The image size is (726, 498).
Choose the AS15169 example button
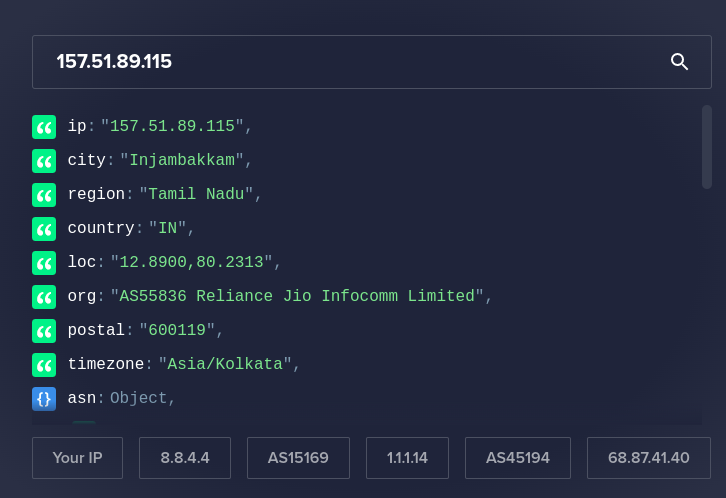tap(298, 458)
